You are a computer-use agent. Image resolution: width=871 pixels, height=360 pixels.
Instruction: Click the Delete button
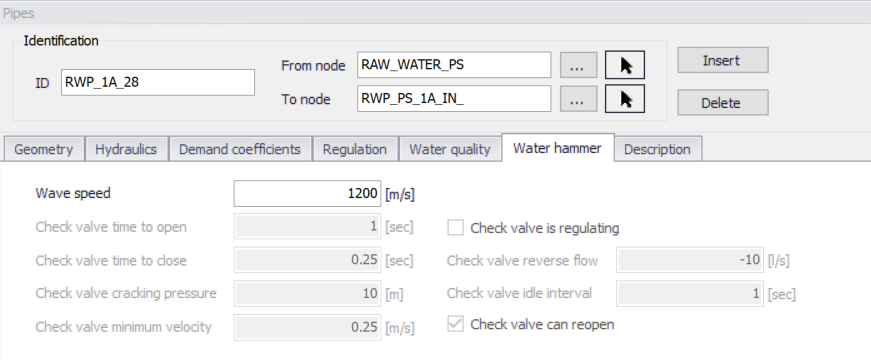coord(723,102)
